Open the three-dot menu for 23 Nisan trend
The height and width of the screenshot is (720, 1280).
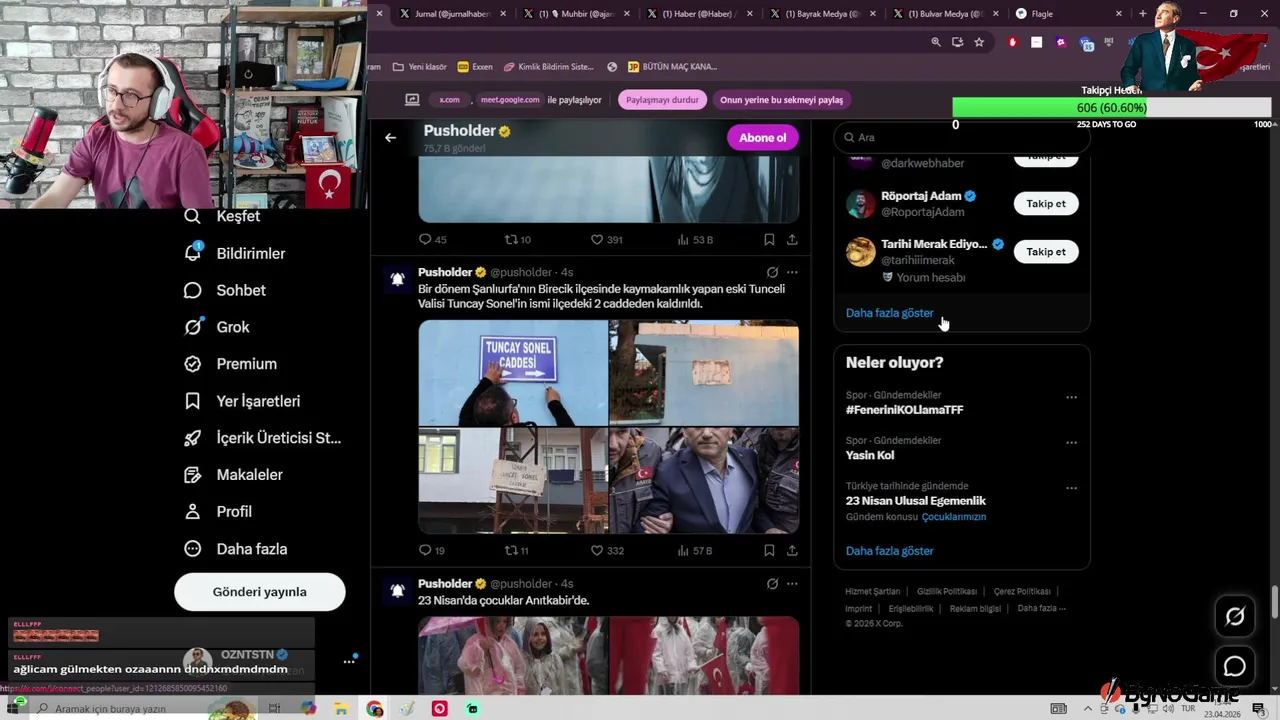1071,488
